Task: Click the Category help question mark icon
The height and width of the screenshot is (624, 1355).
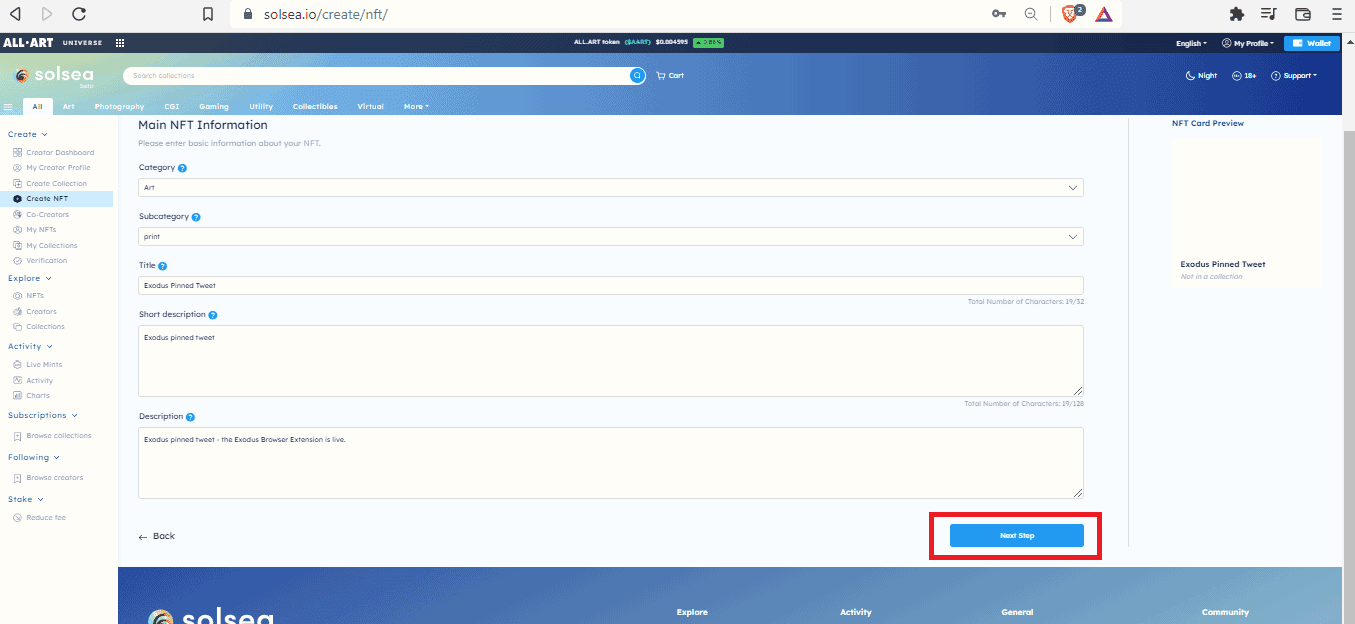Action: point(182,168)
